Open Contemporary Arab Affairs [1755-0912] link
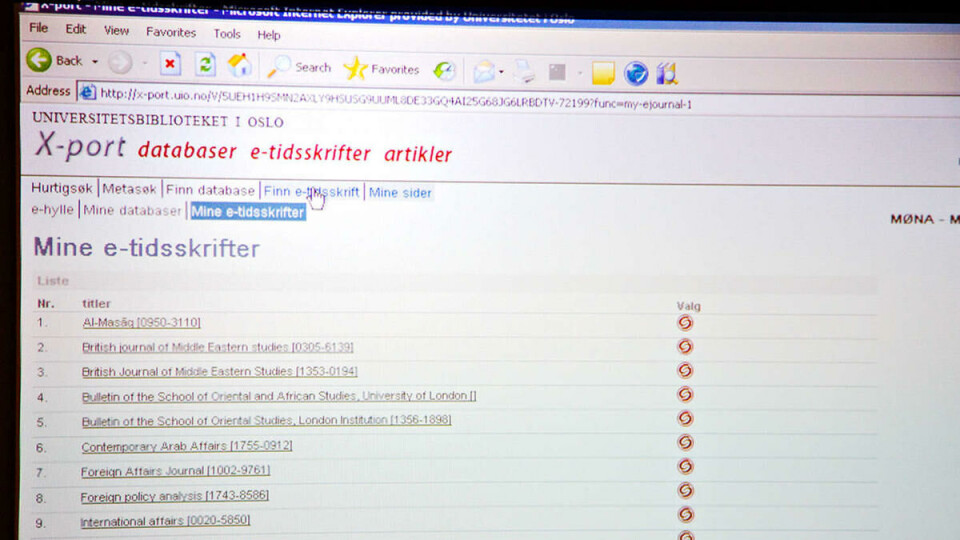Screen dimensions: 960x540 tap(187, 446)
